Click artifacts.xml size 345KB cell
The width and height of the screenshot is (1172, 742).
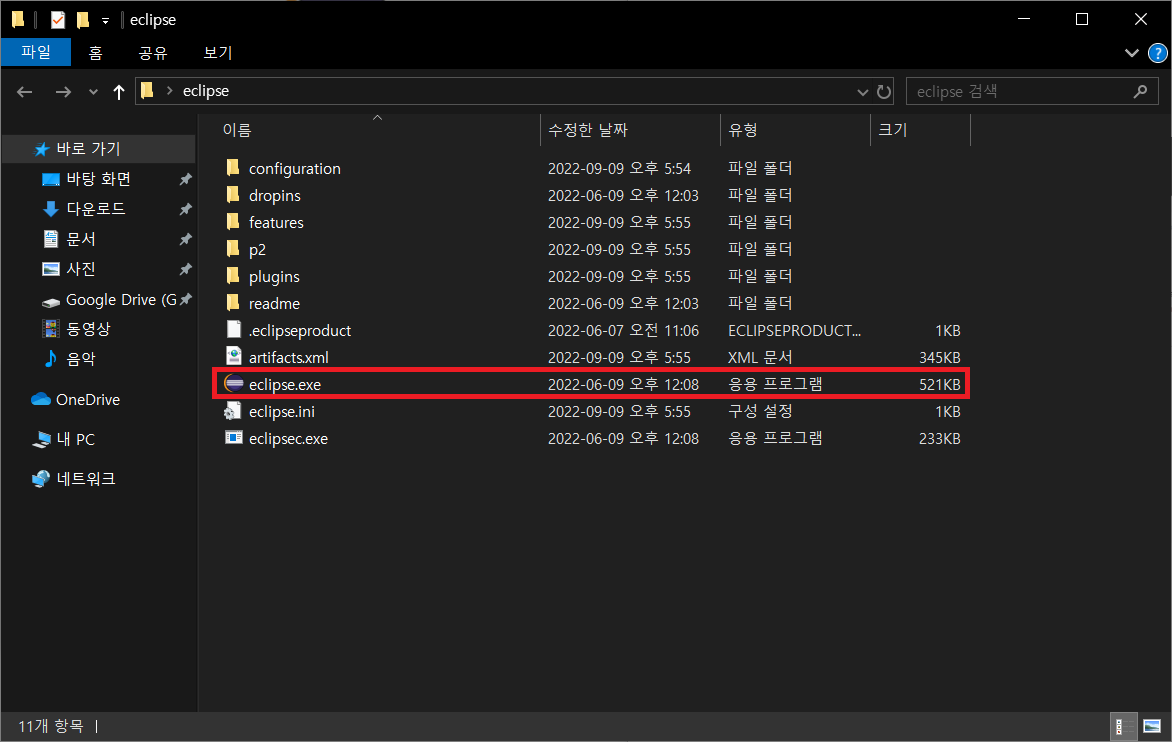[940, 357]
